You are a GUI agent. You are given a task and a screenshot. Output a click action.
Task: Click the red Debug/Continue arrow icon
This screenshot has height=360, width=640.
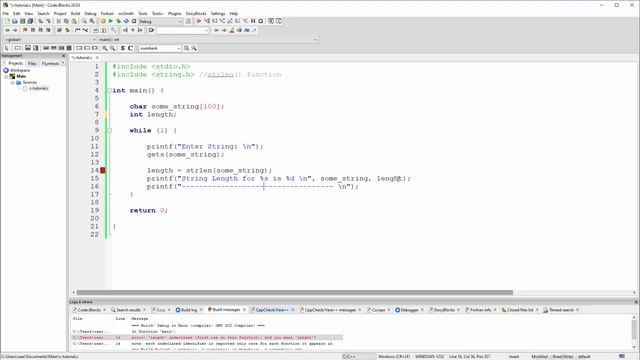click(x=199, y=21)
